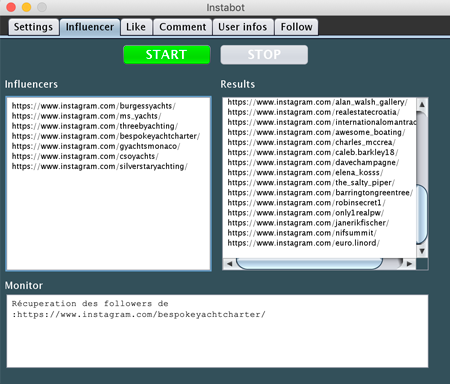Select bespokeyachtcharter URL in Influencers list
450x384 pixels.
click(x=106, y=136)
